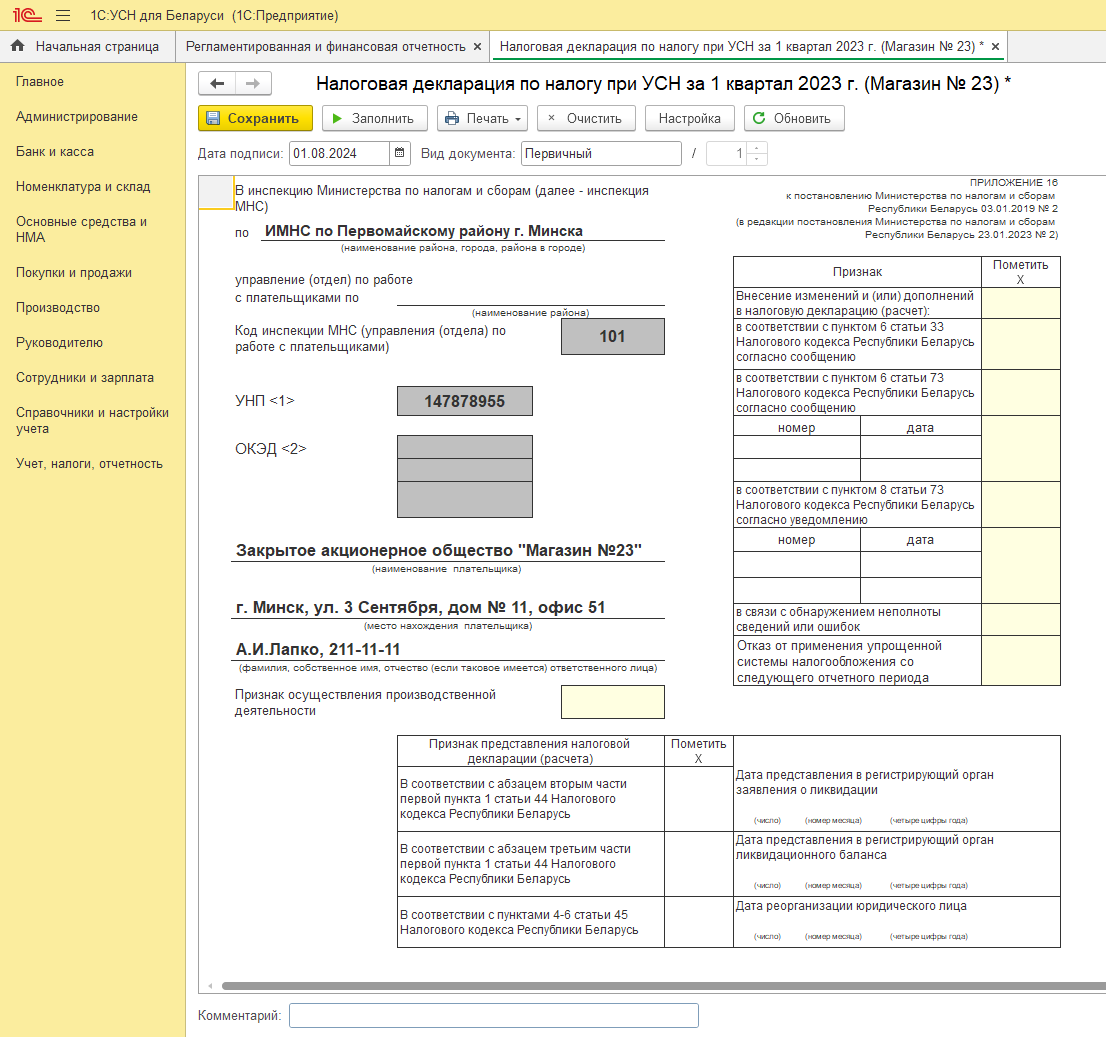Open the Руководителю section
The width and height of the screenshot is (1106, 1037).
(59, 343)
